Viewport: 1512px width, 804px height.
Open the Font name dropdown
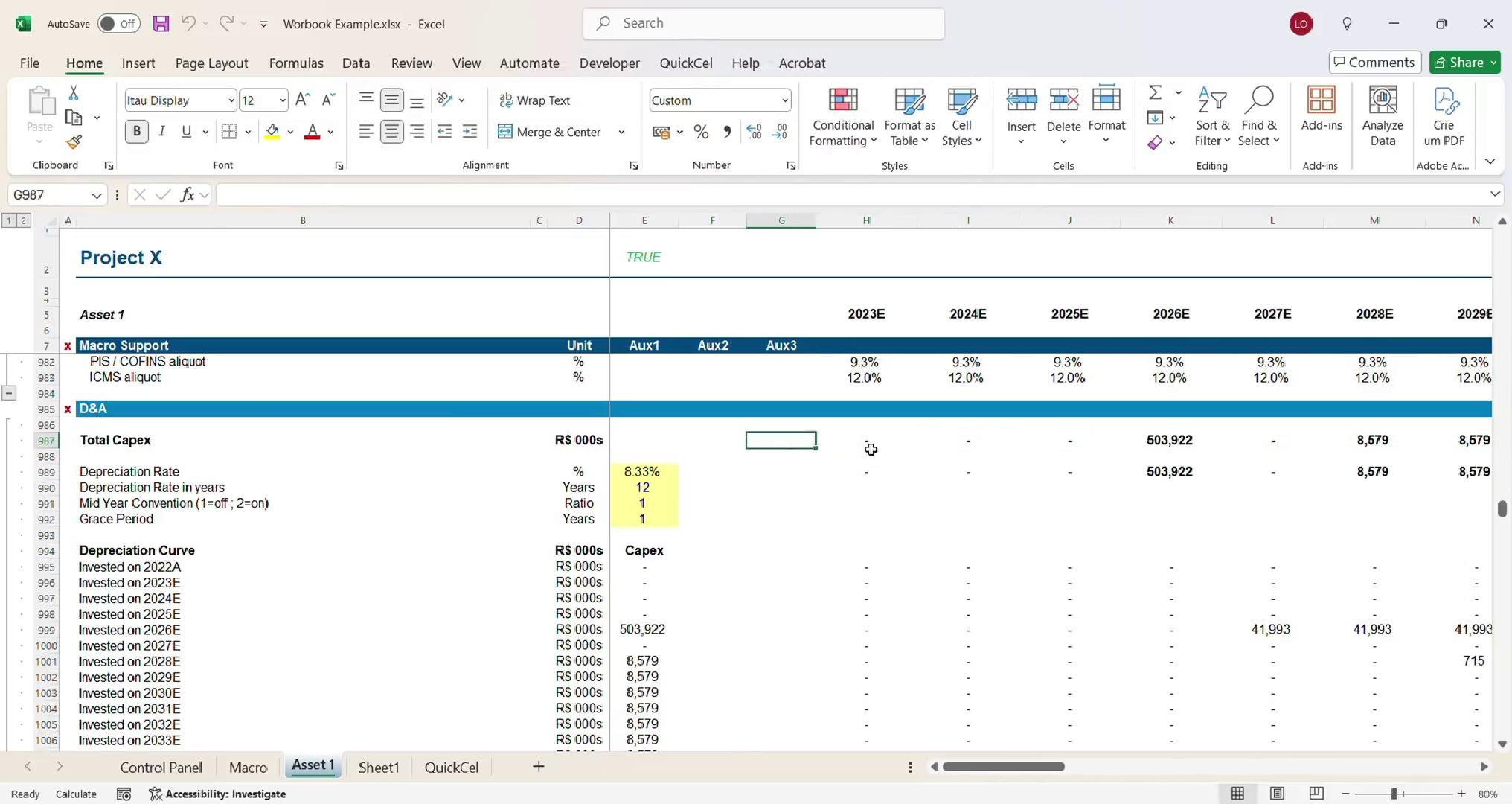point(231,100)
